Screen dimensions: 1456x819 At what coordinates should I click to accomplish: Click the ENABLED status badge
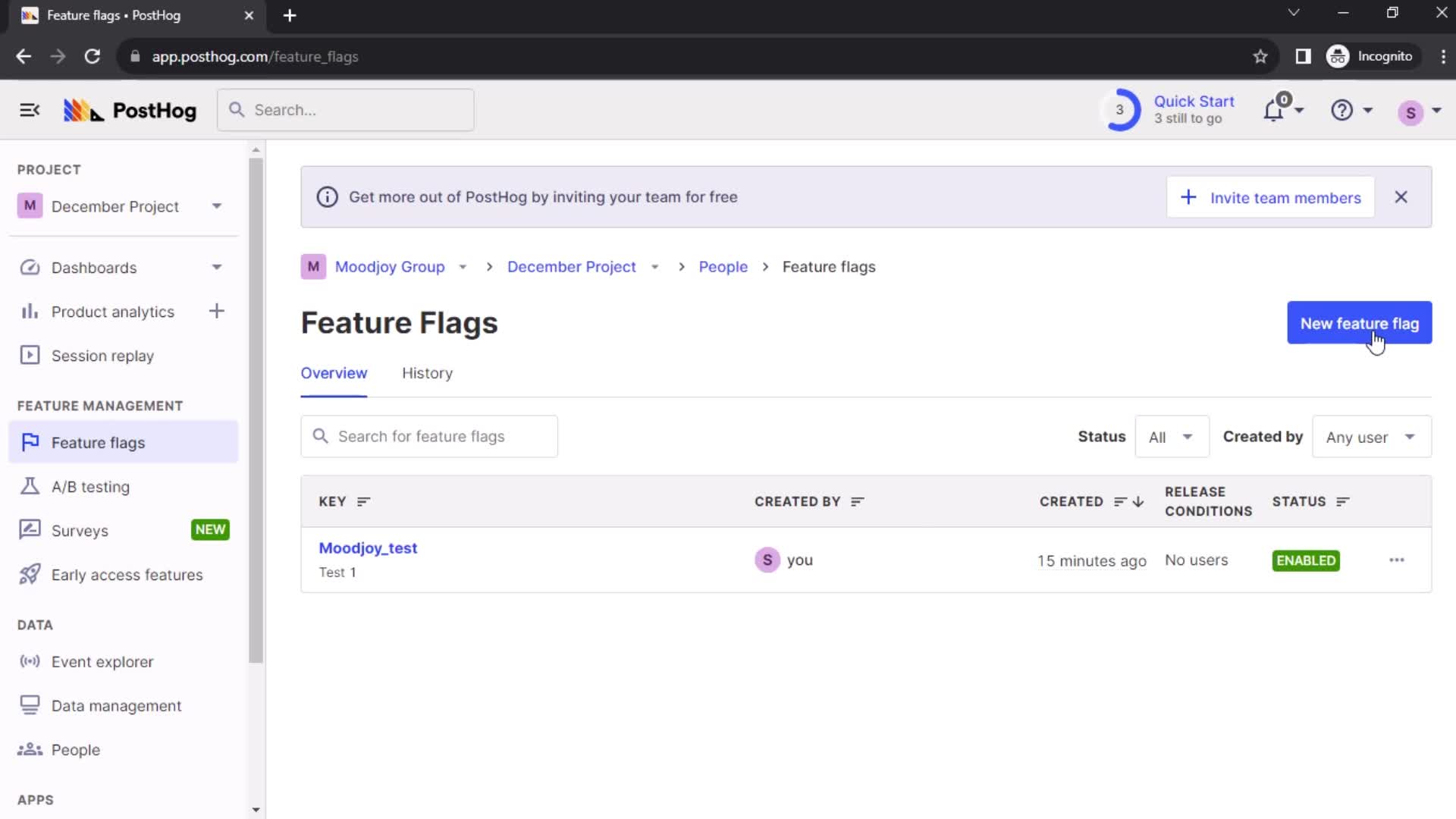pos(1306,560)
